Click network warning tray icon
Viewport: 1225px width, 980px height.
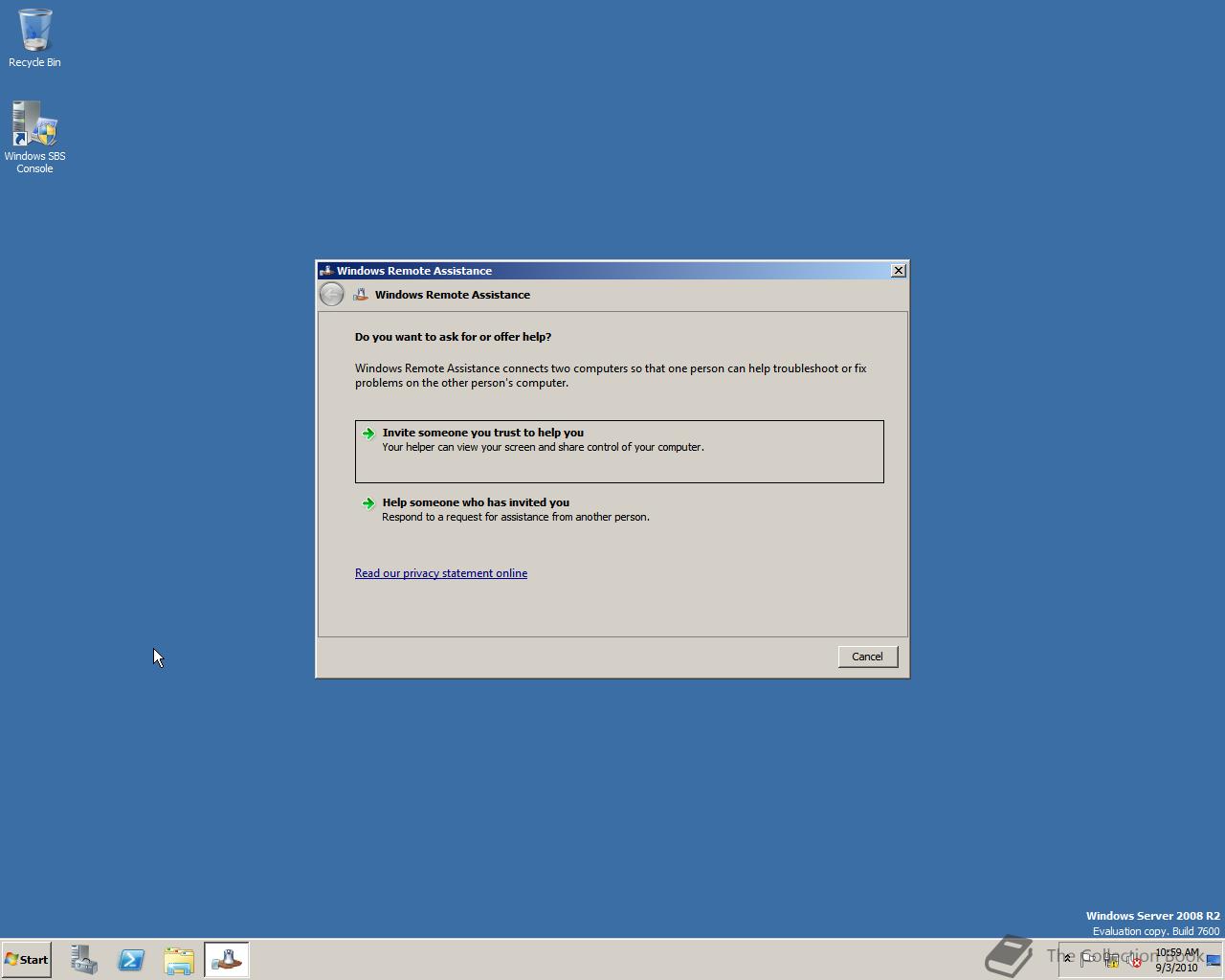[x=1112, y=960]
